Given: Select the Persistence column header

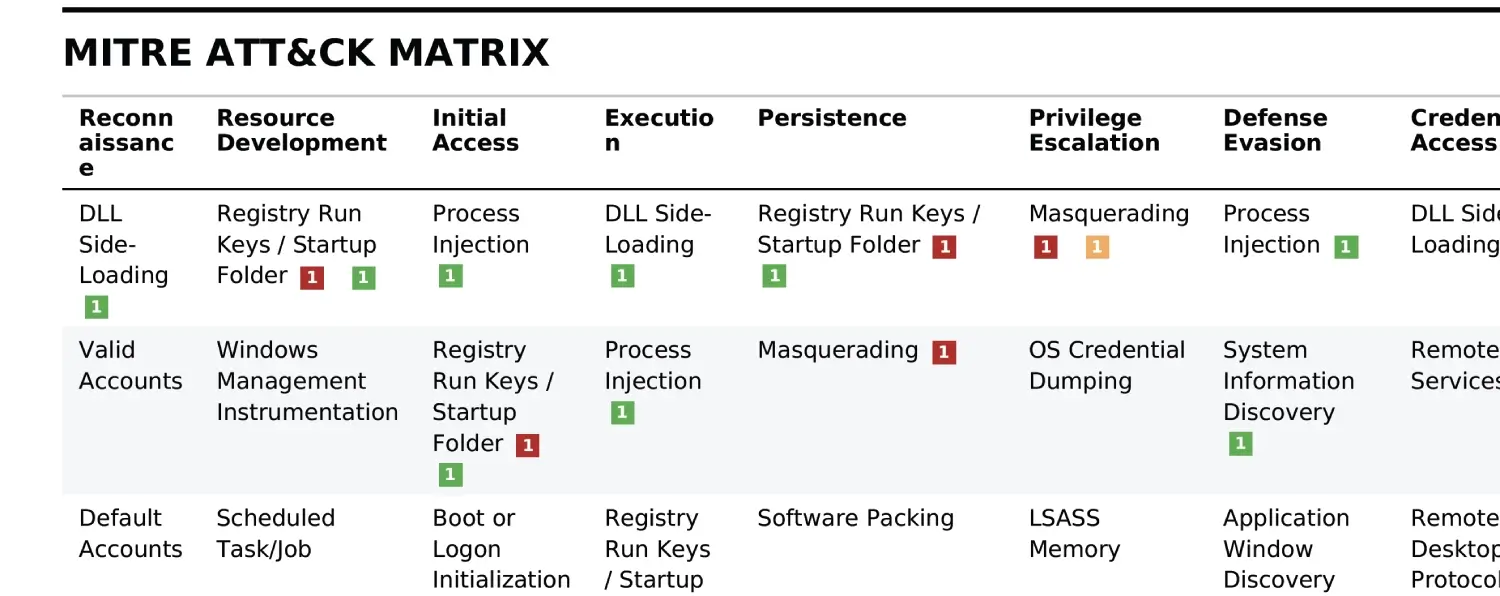Looking at the screenshot, I should (x=831, y=118).
